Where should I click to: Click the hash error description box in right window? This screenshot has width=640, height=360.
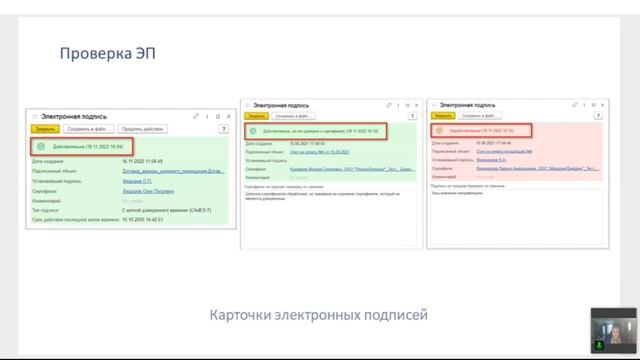point(517,217)
